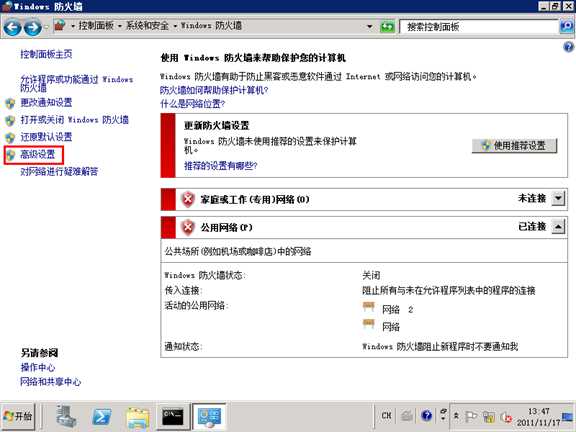Screen dimensions: 576x432
Task: Go forward with the Forward arrow button
Action: tap(32, 27)
